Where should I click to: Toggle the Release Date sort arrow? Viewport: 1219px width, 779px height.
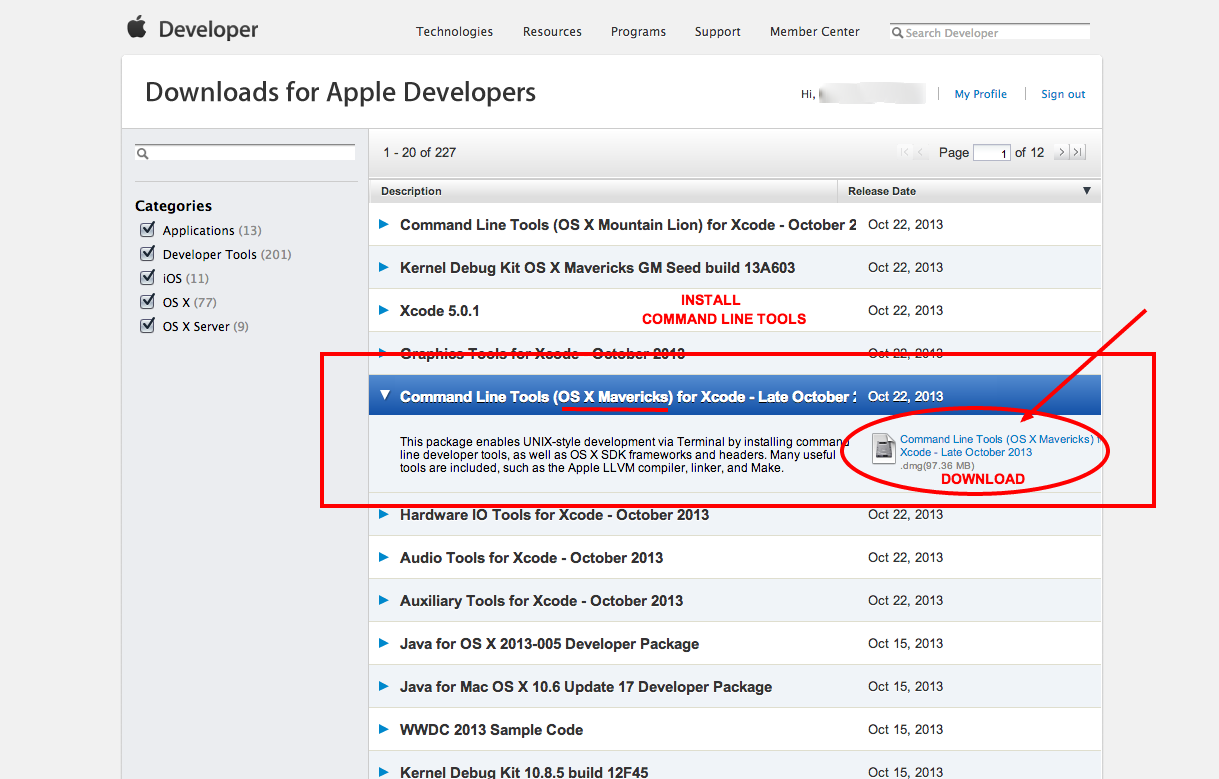tap(1087, 191)
